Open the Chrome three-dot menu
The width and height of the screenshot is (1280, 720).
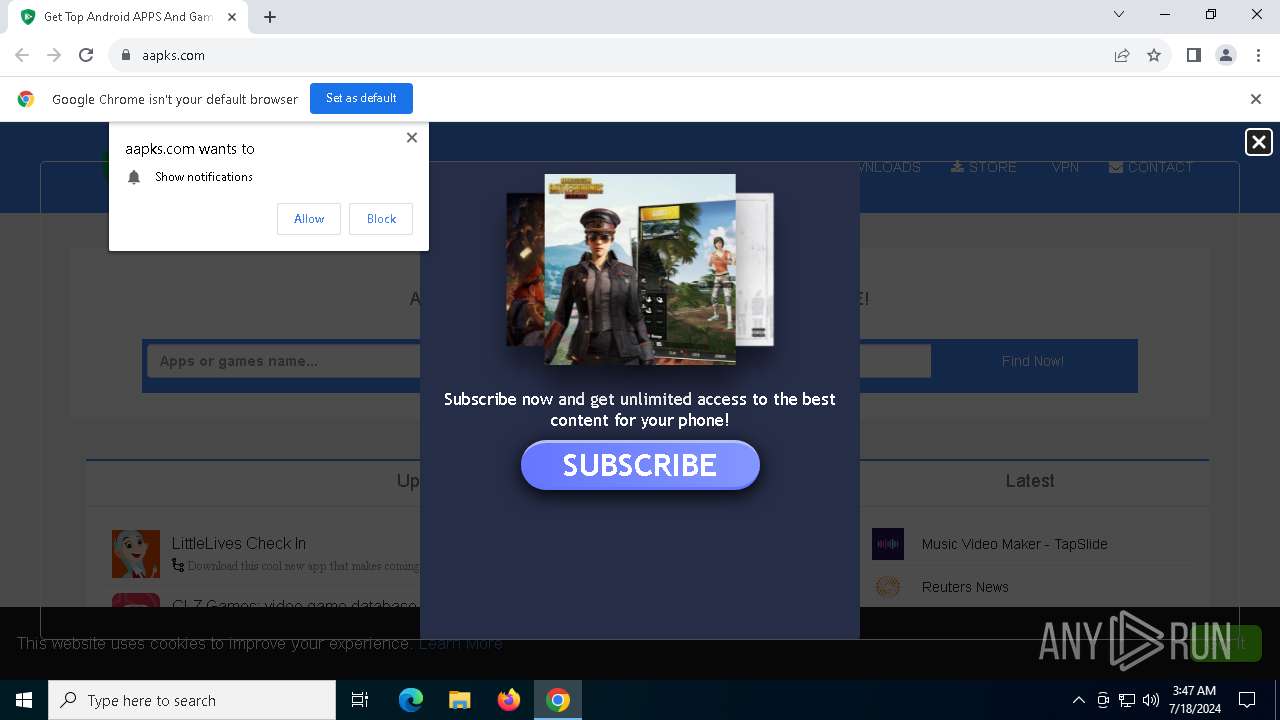(1258, 55)
